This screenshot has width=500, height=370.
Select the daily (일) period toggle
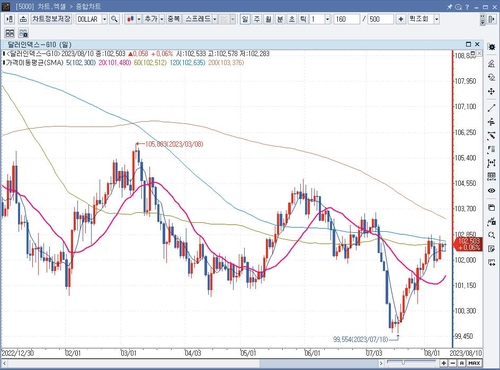[245, 19]
